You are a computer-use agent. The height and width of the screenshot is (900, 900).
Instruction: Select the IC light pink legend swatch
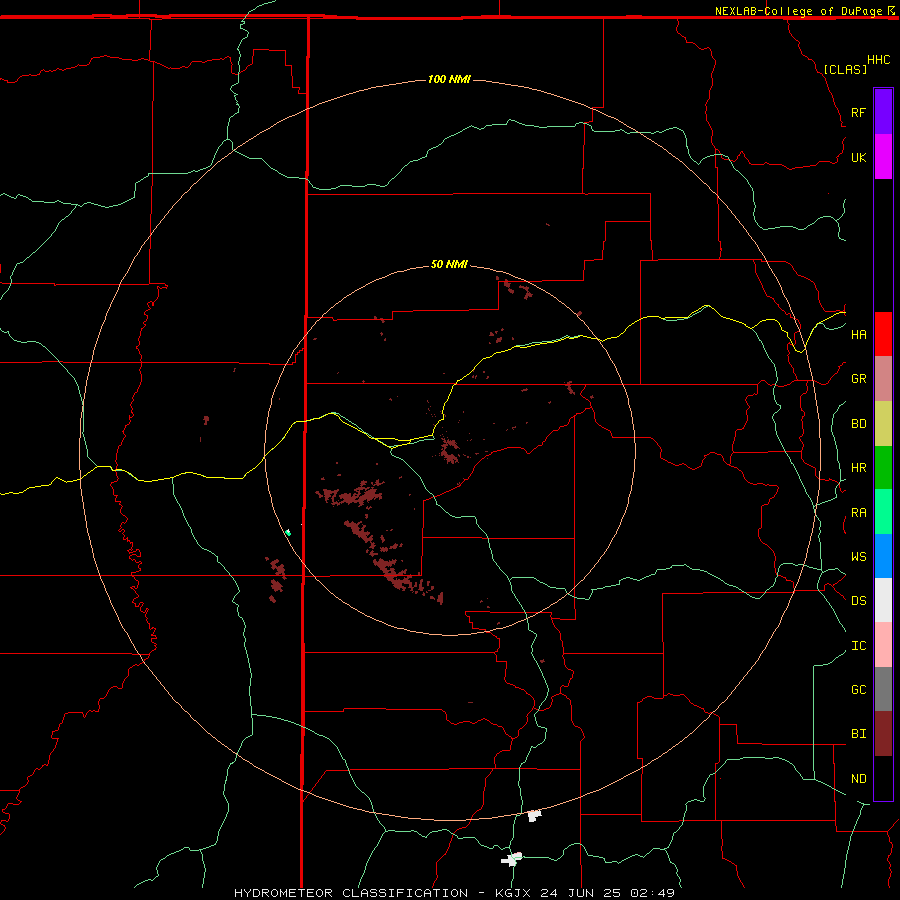click(x=883, y=645)
